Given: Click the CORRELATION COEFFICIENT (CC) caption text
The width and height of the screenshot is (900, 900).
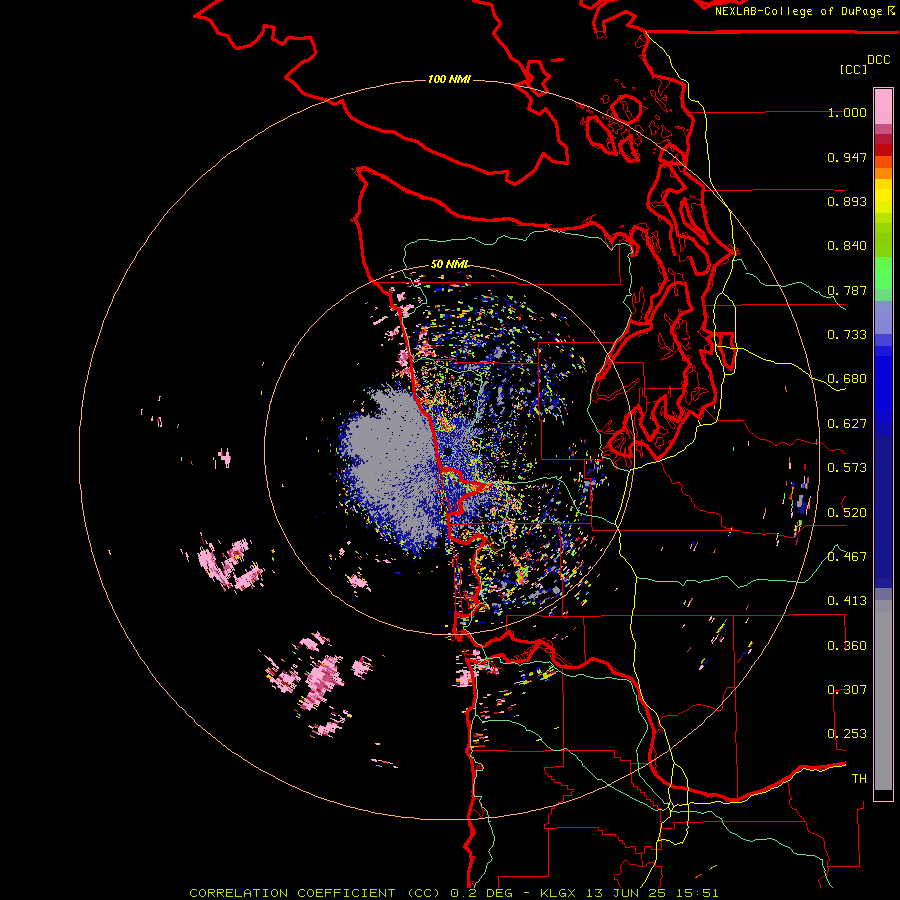Looking at the screenshot, I should 315,893.
